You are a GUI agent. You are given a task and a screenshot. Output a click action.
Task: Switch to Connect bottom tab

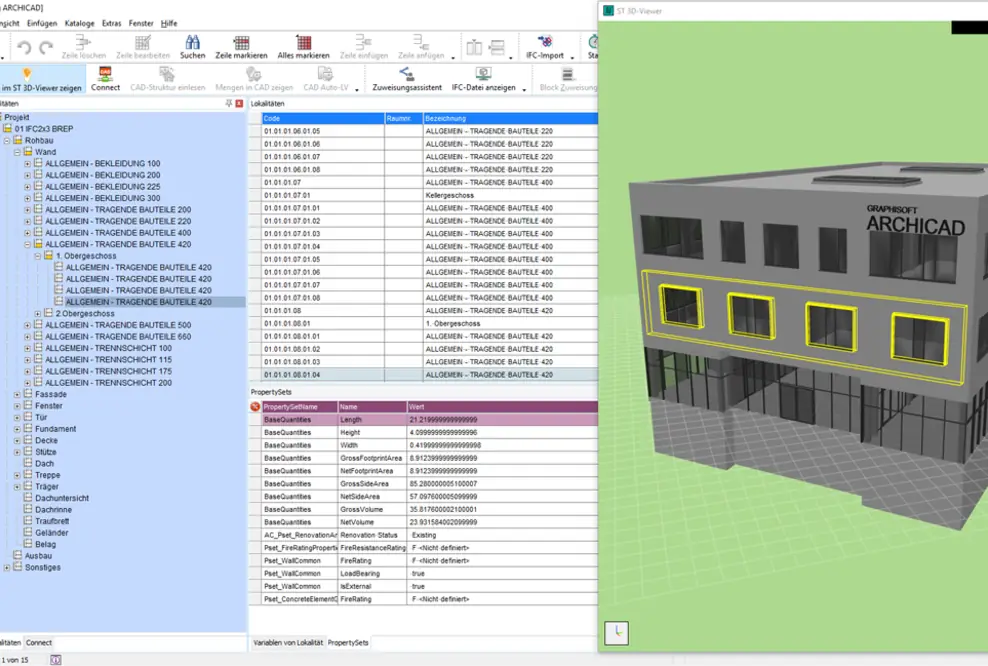38,643
